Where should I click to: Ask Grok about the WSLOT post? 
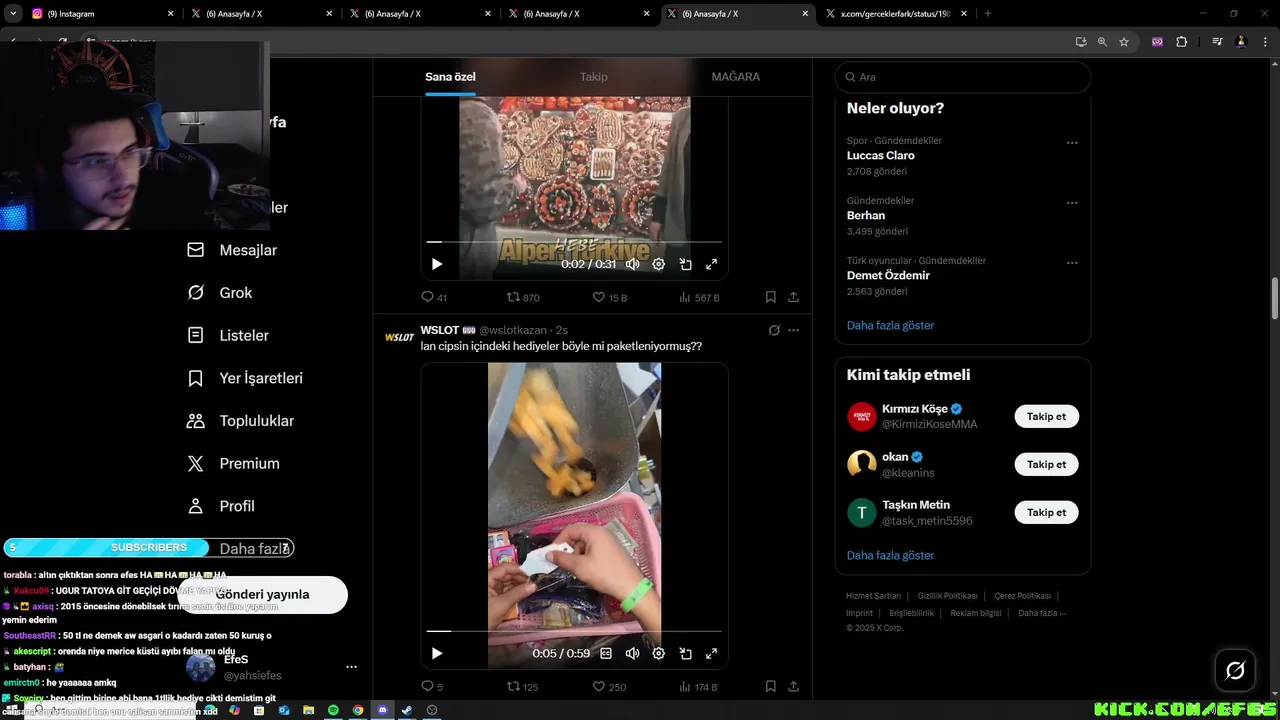click(x=774, y=330)
